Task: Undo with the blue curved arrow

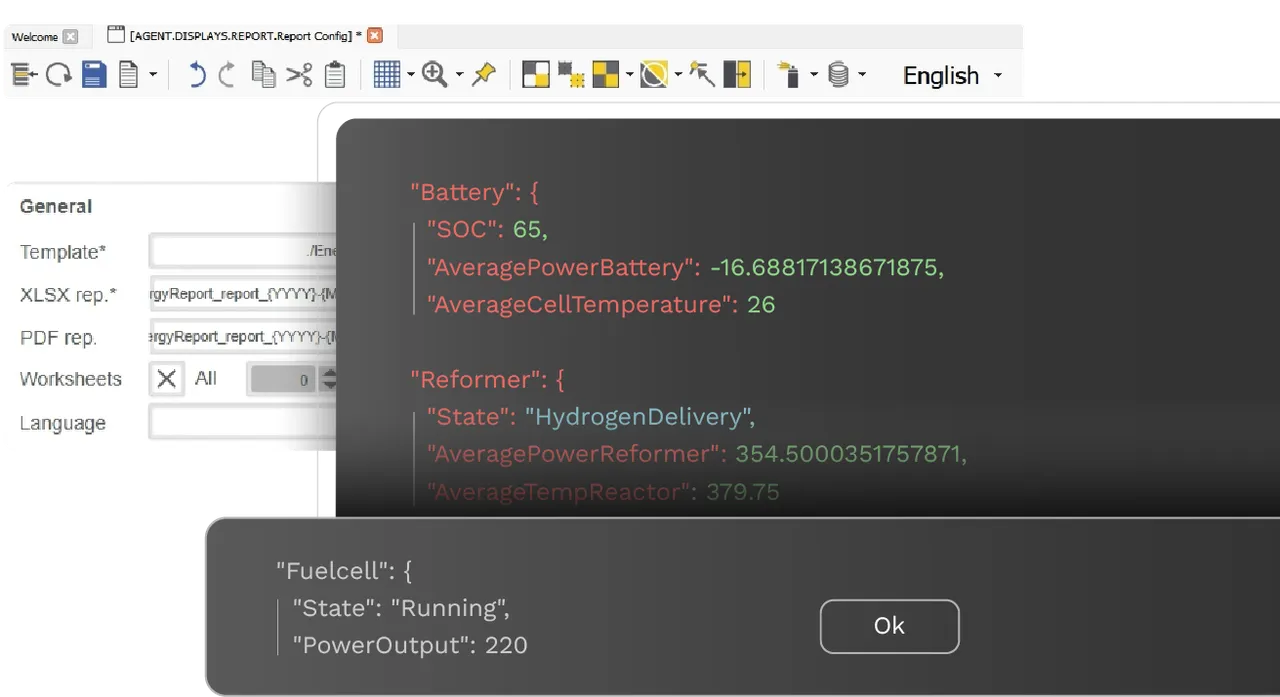Action: click(197, 75)
